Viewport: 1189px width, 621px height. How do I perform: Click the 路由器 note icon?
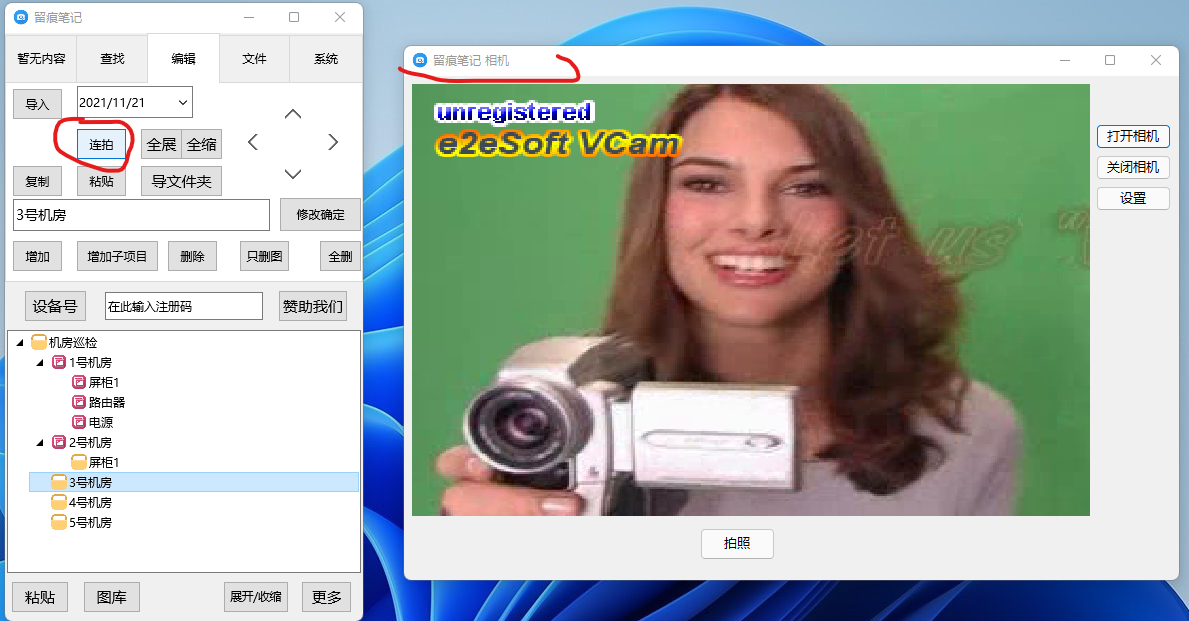[79, 402]
